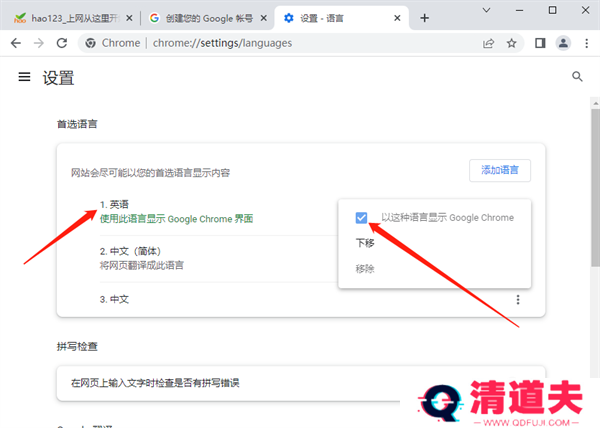Bookmark this page with star icon

(512, 43)
